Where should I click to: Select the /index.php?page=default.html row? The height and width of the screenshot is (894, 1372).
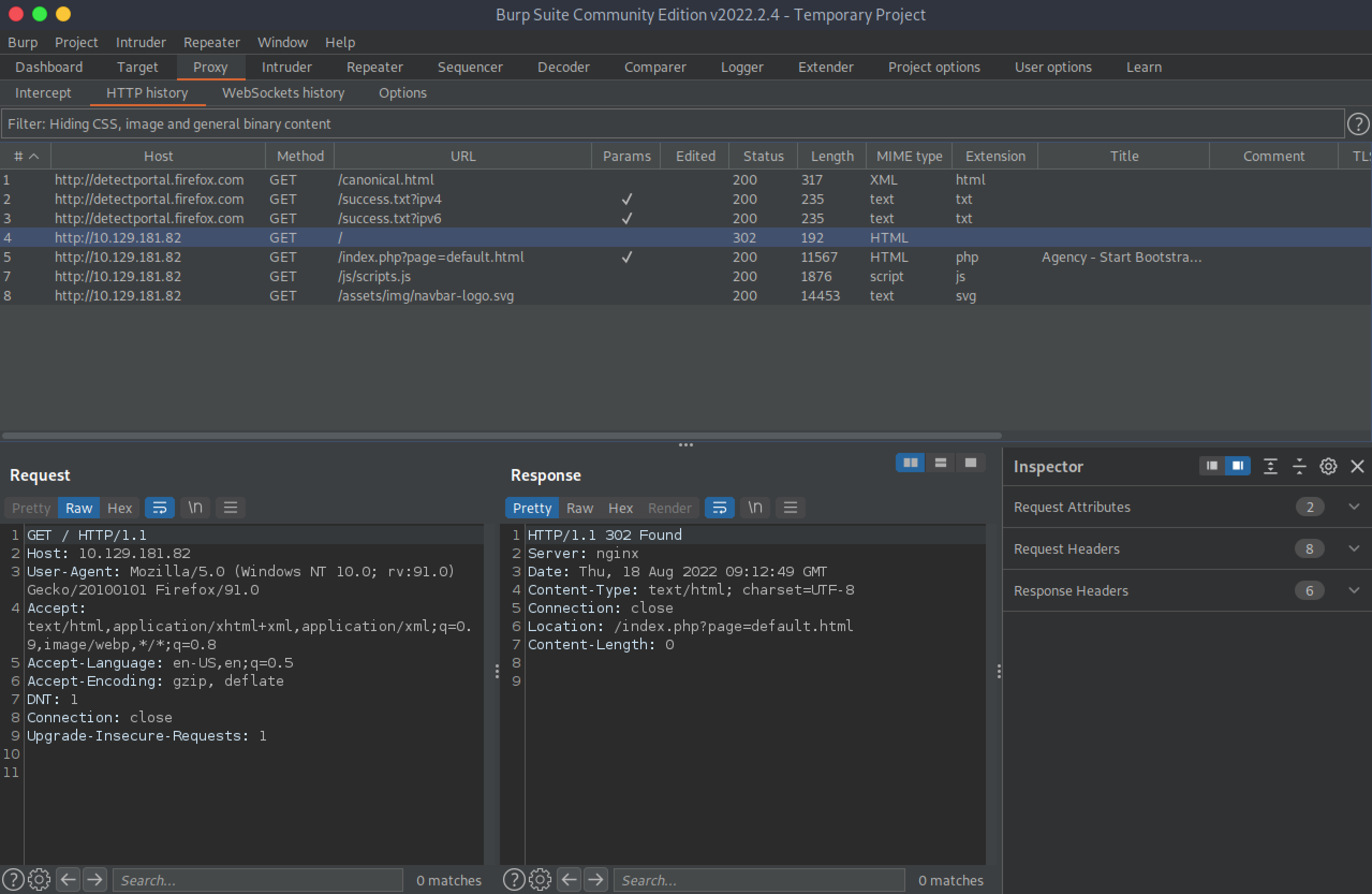click(685, 257)
